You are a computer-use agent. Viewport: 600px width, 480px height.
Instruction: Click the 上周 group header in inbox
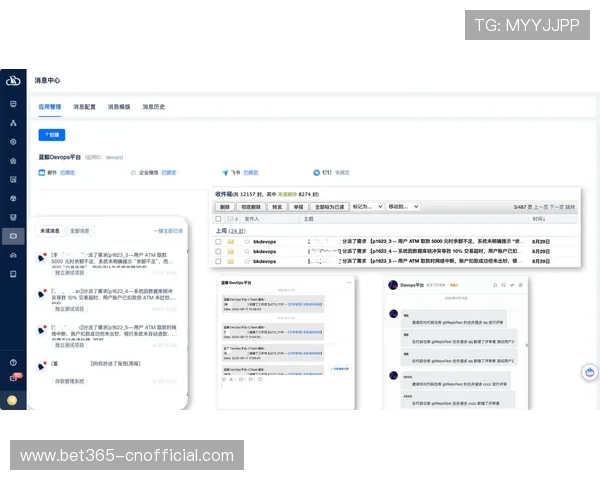point(230,231)
